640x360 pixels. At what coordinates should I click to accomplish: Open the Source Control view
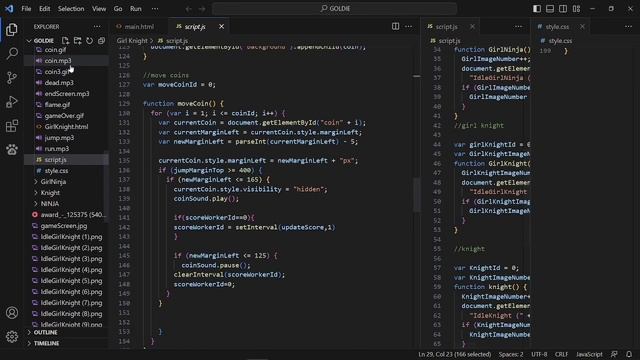[x=12, y=78]
